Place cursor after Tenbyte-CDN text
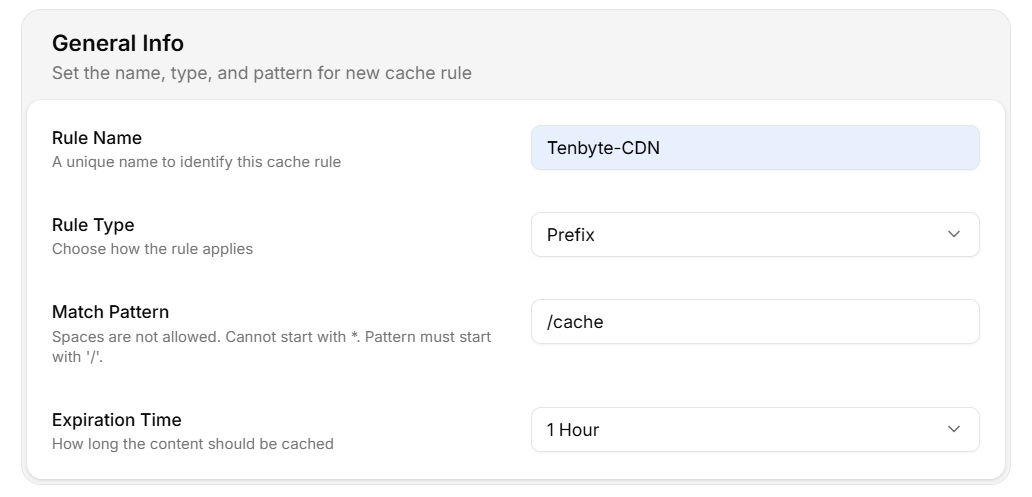Viewport: 1032px width, 497px height. point(662,148)
